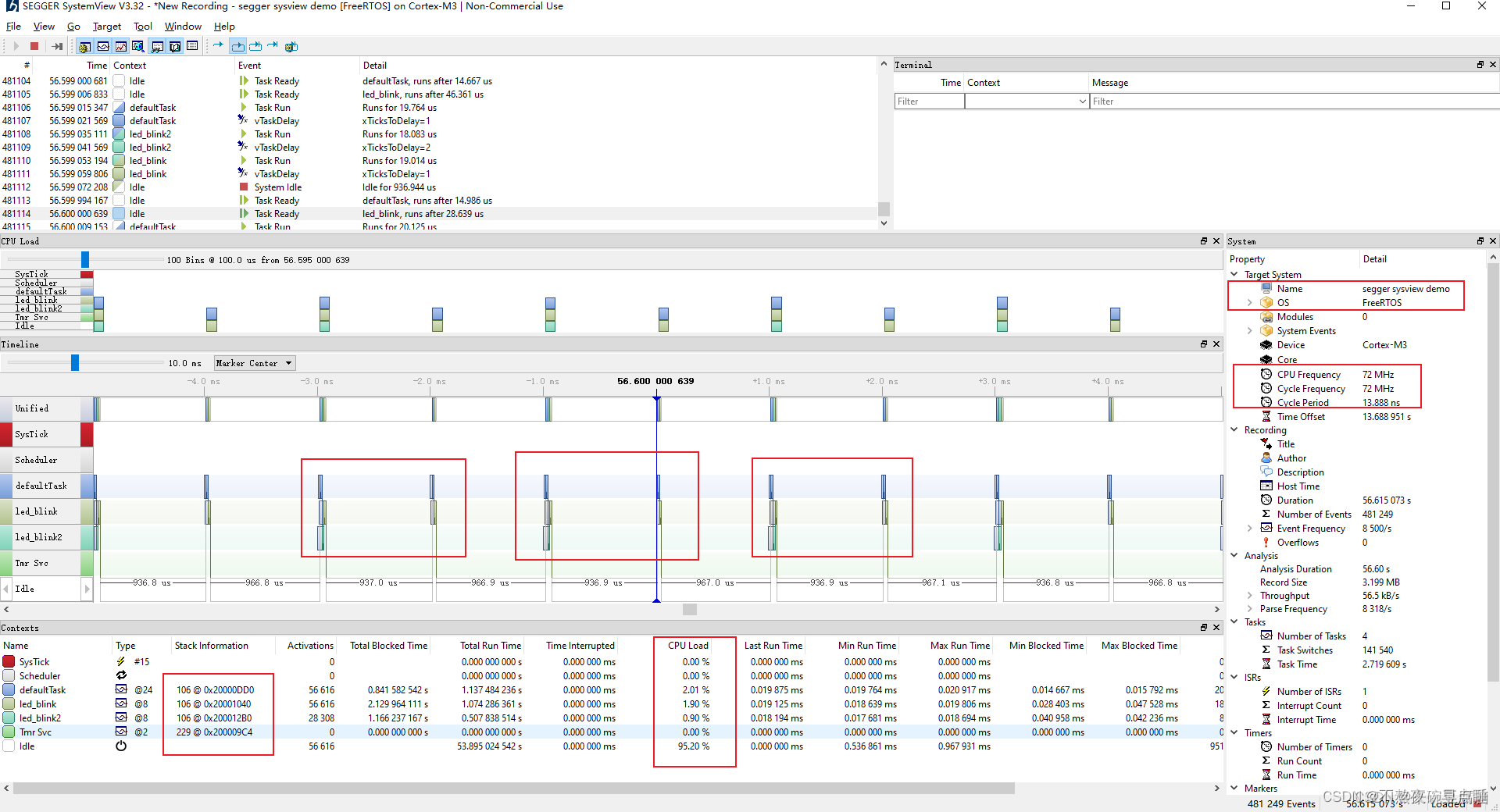Expand the Parse Frequency tree node
The width and height of the screenshot is (1500, 812).
coord(1249,609)
